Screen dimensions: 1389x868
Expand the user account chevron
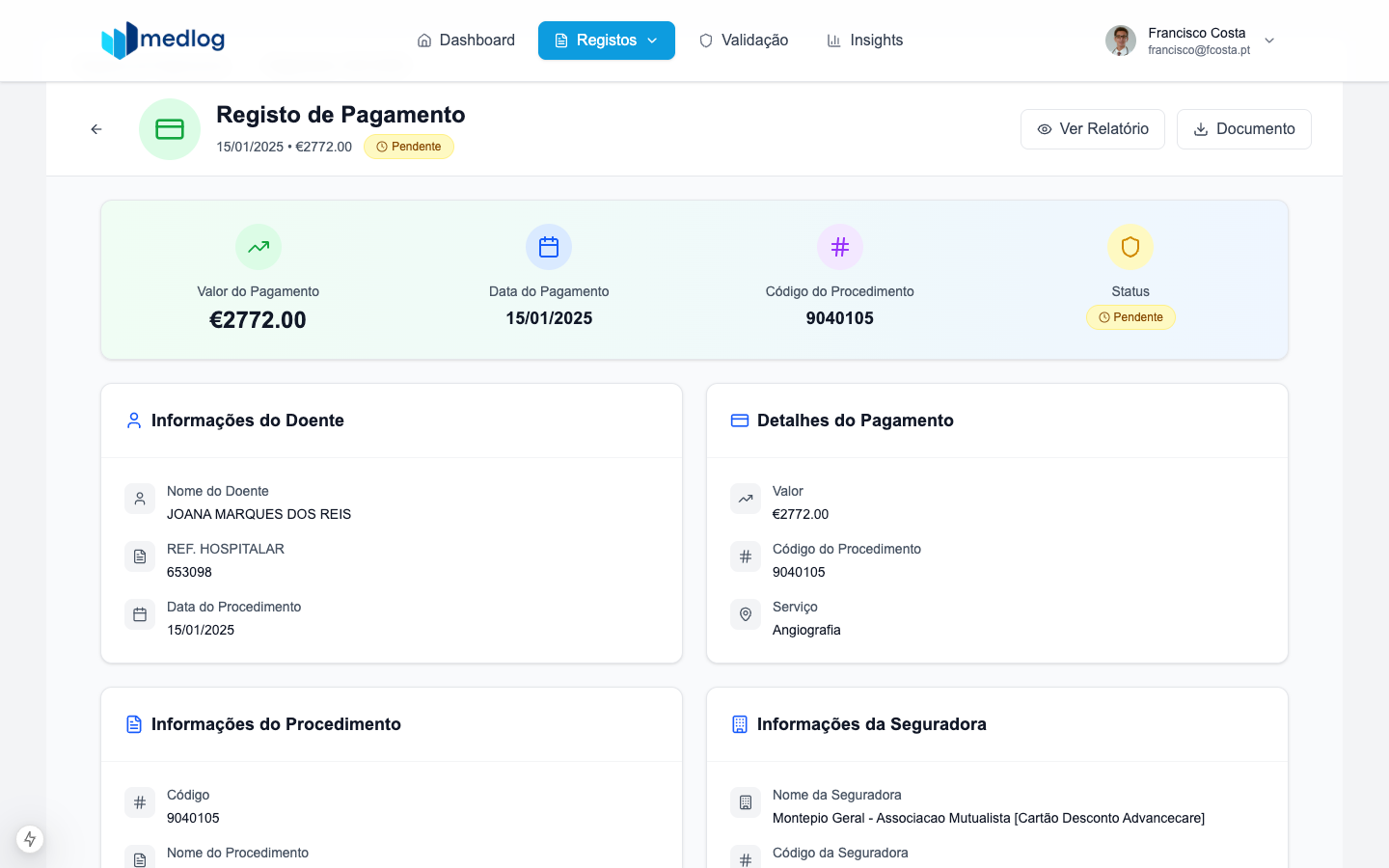(1269, 41)
